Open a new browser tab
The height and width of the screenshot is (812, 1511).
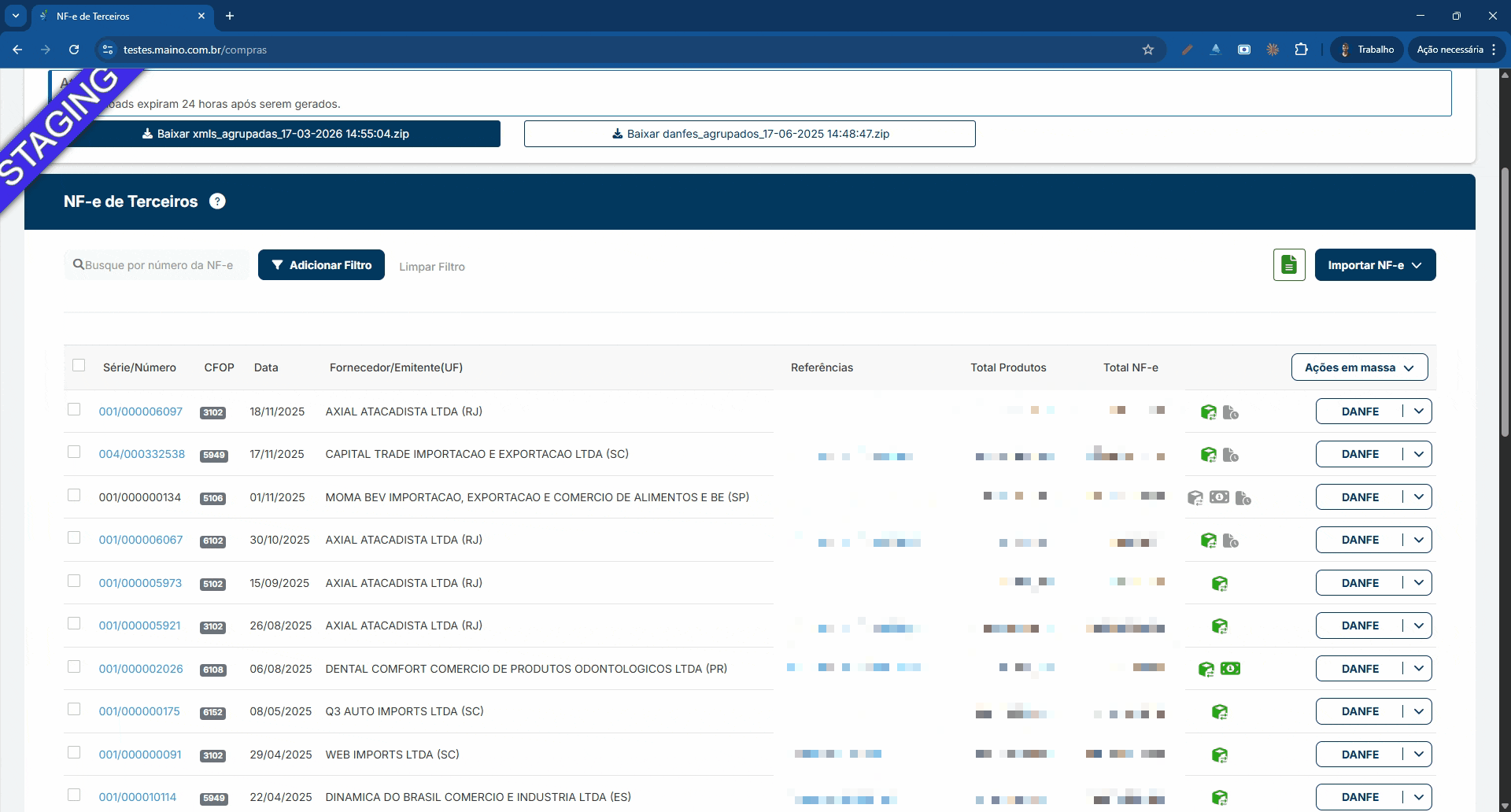click(230, 16)
